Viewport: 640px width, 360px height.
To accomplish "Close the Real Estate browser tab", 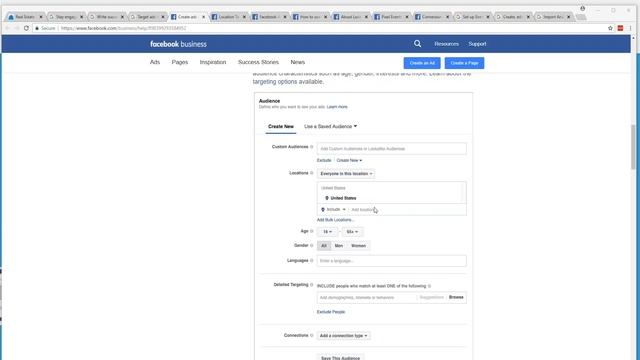I will tap(41, 17).
